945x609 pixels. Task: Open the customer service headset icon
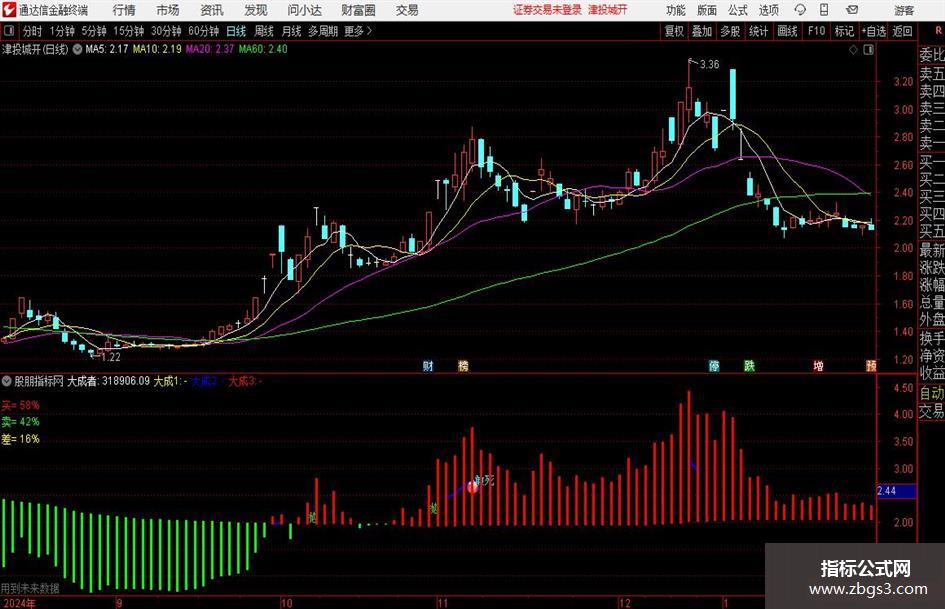pos(800,10)
